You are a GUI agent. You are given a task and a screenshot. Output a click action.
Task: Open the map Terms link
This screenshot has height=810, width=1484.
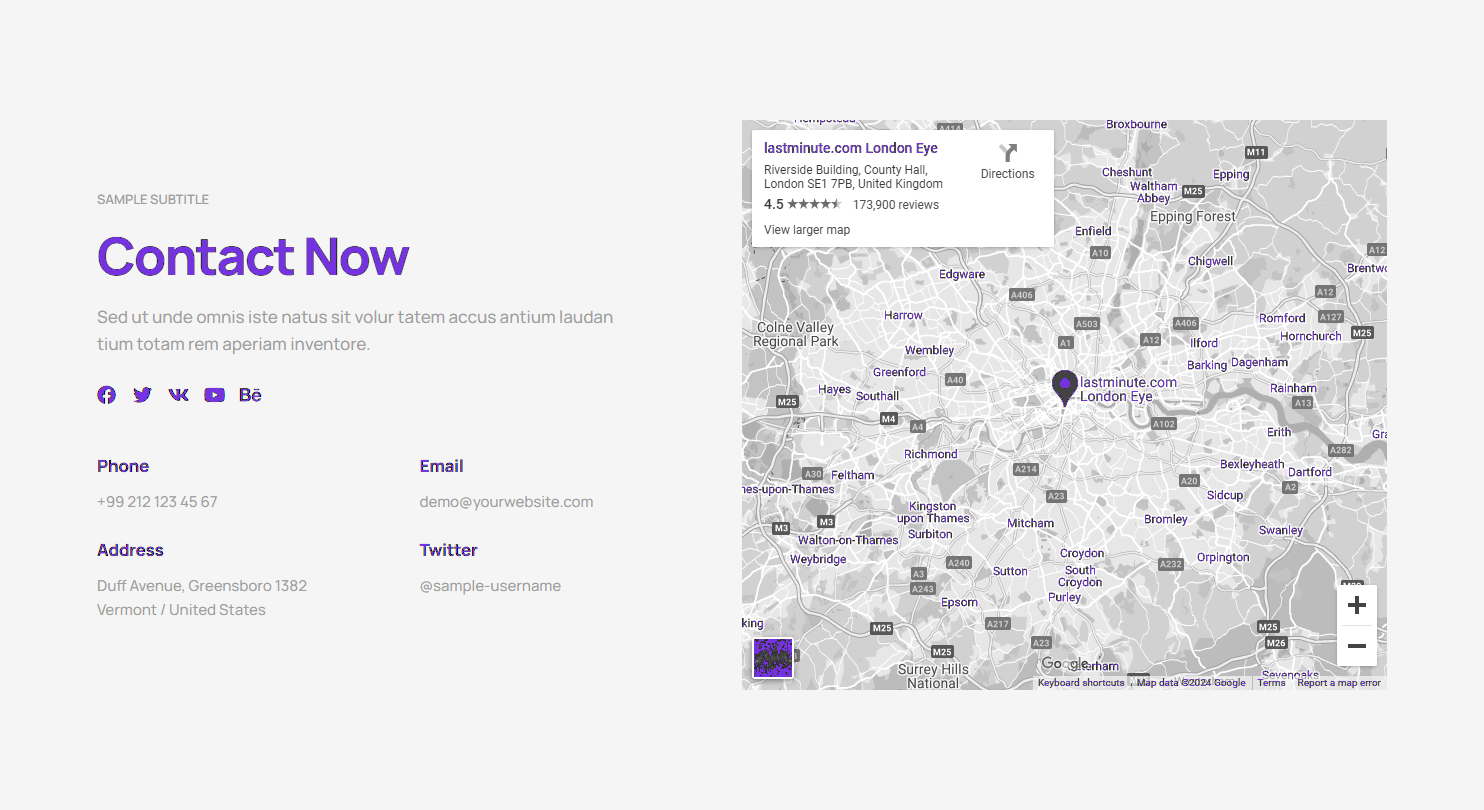point(1271,683)
